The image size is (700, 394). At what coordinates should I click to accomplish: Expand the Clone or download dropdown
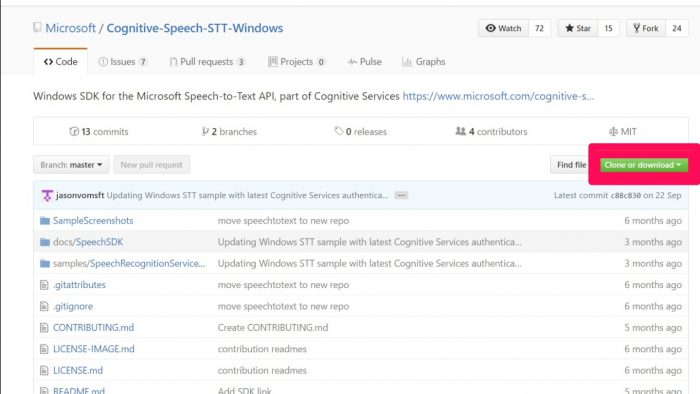click(643, 165)
